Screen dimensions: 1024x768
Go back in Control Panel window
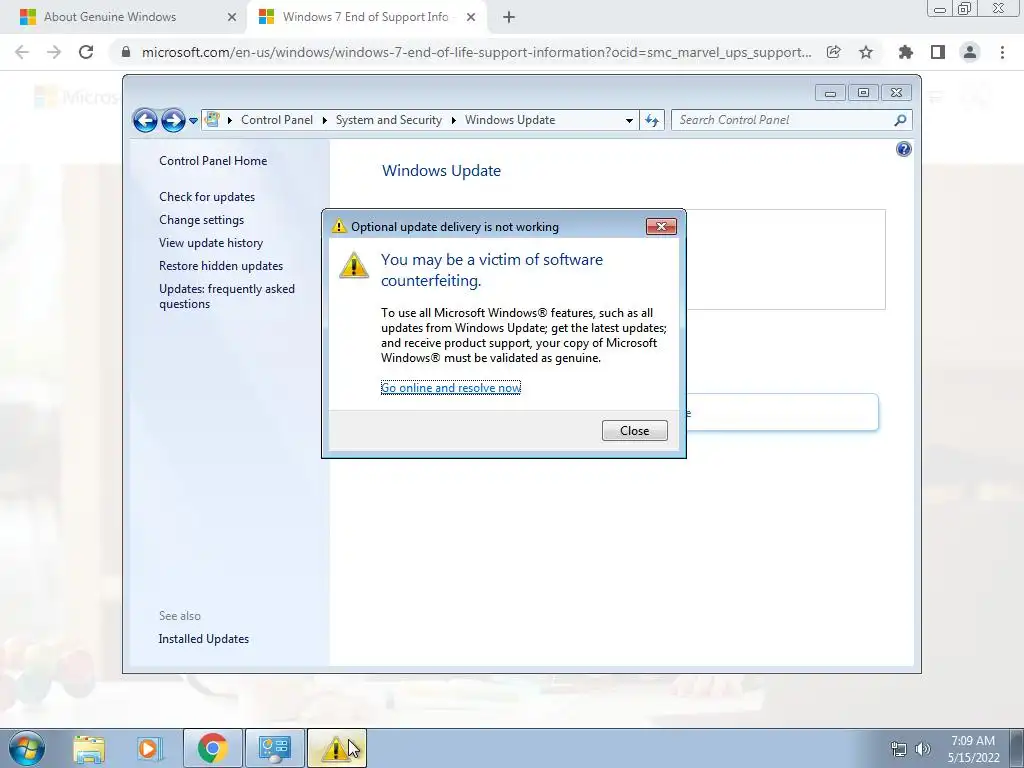click(x=145, y=120)
